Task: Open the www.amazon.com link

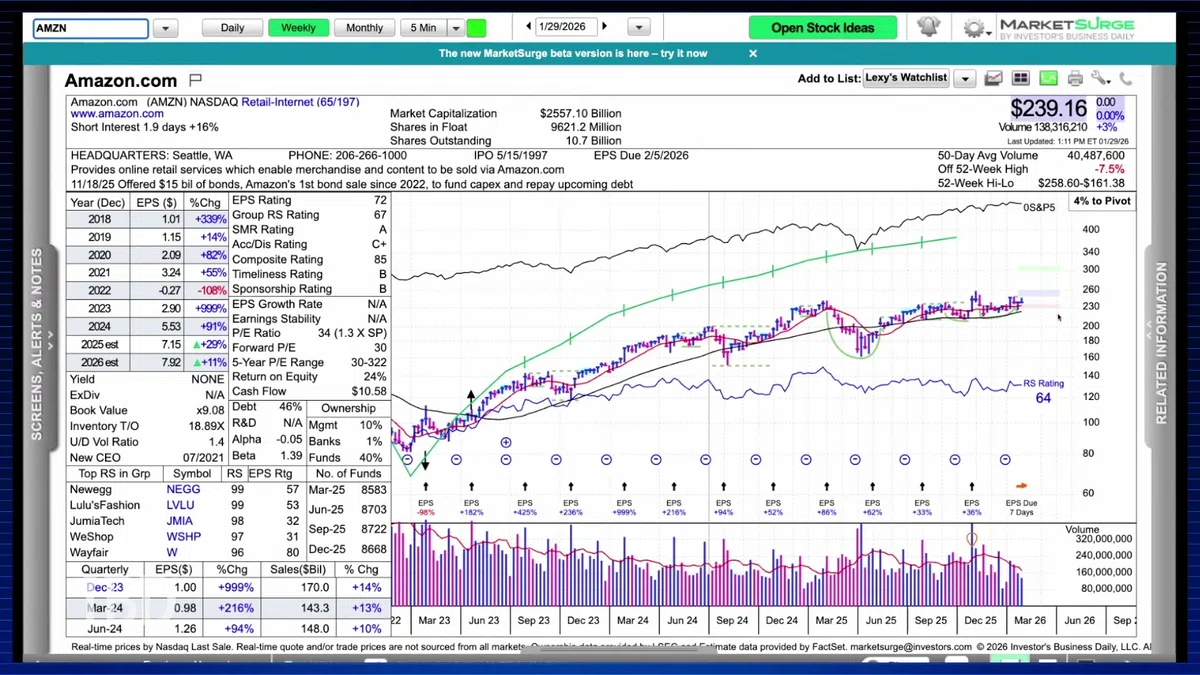Action: coord(117,114)
